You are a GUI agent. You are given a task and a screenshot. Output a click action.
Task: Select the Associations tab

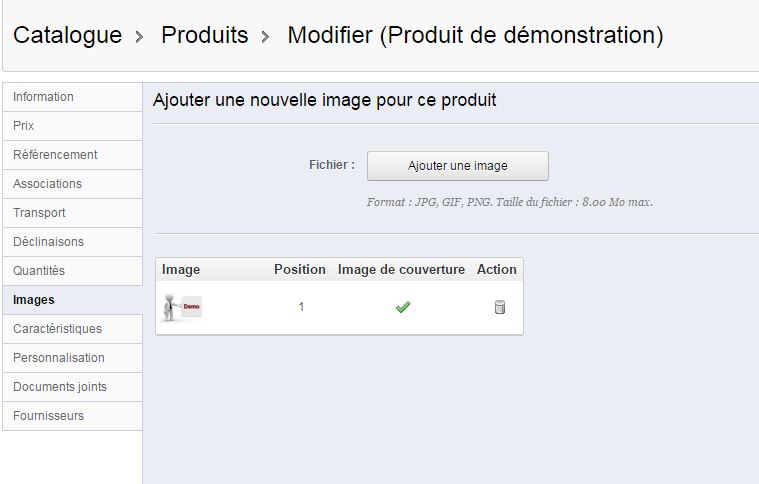pyautogui.click(x=72, y=184)
